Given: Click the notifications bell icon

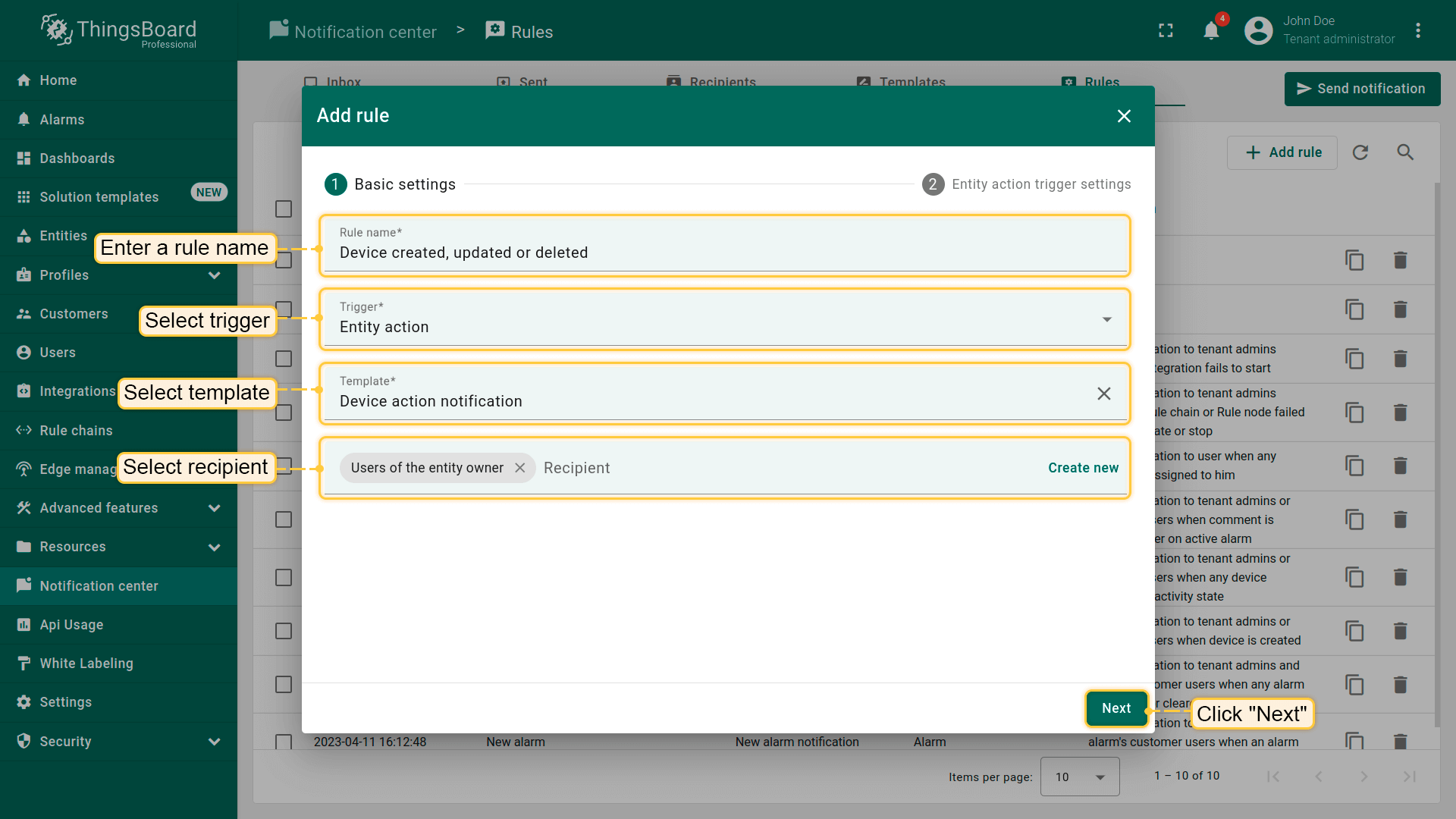Looking at the screenshot, I should pos(1211,31).
